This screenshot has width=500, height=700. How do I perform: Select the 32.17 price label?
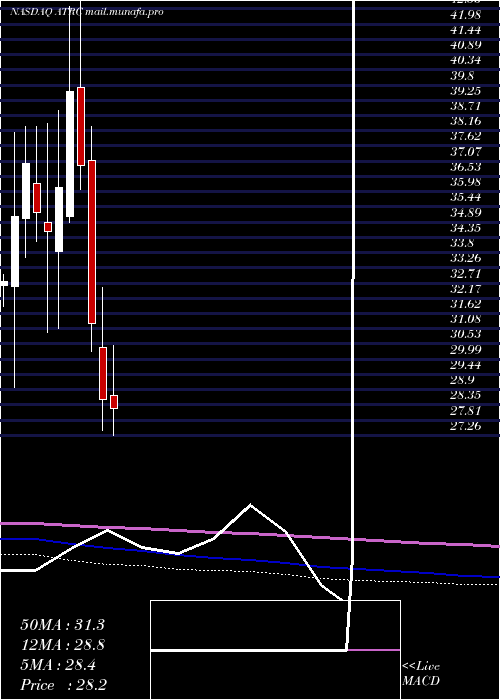point(466,289)
